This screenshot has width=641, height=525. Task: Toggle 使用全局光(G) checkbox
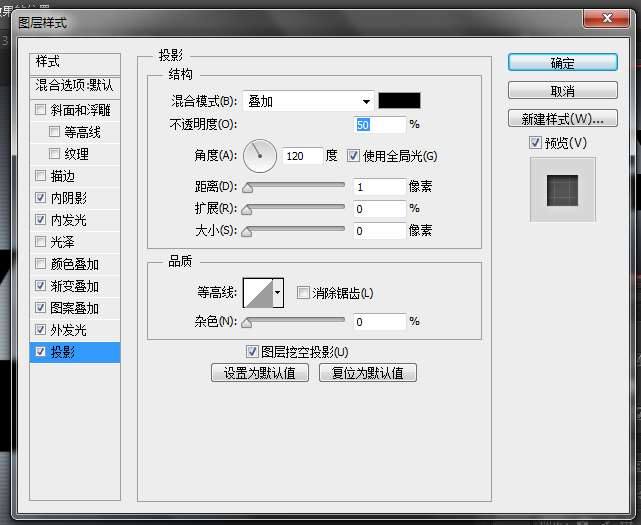[353, 155]
